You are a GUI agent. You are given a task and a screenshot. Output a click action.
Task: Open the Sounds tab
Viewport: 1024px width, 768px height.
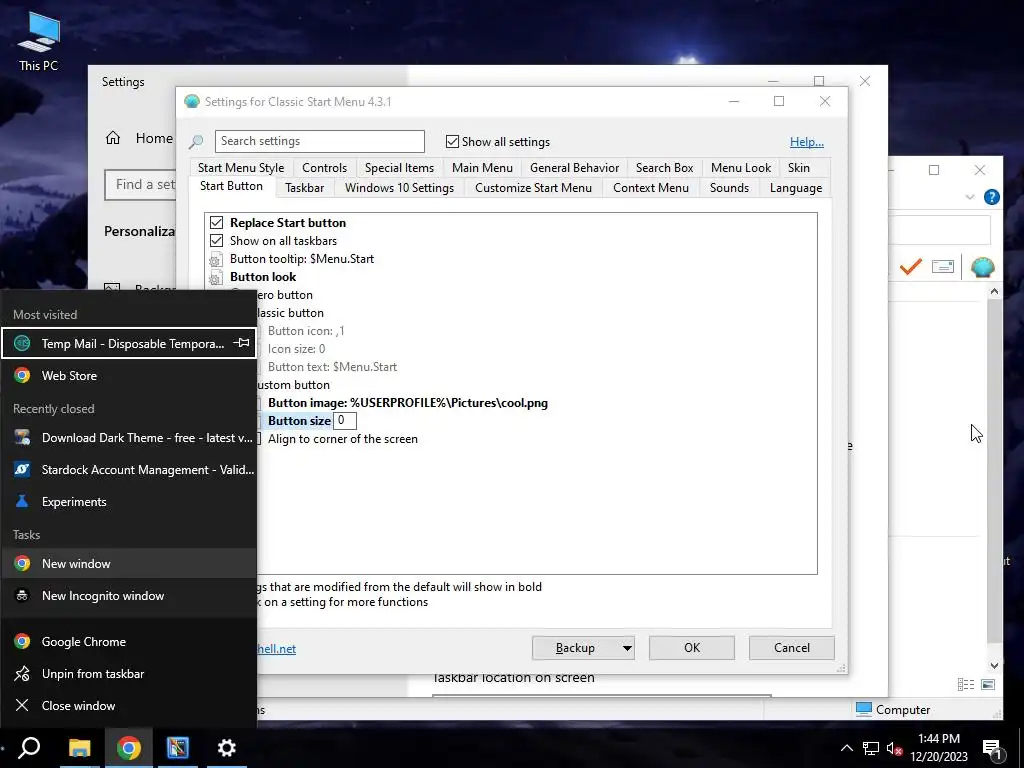[x=729, y=188]
